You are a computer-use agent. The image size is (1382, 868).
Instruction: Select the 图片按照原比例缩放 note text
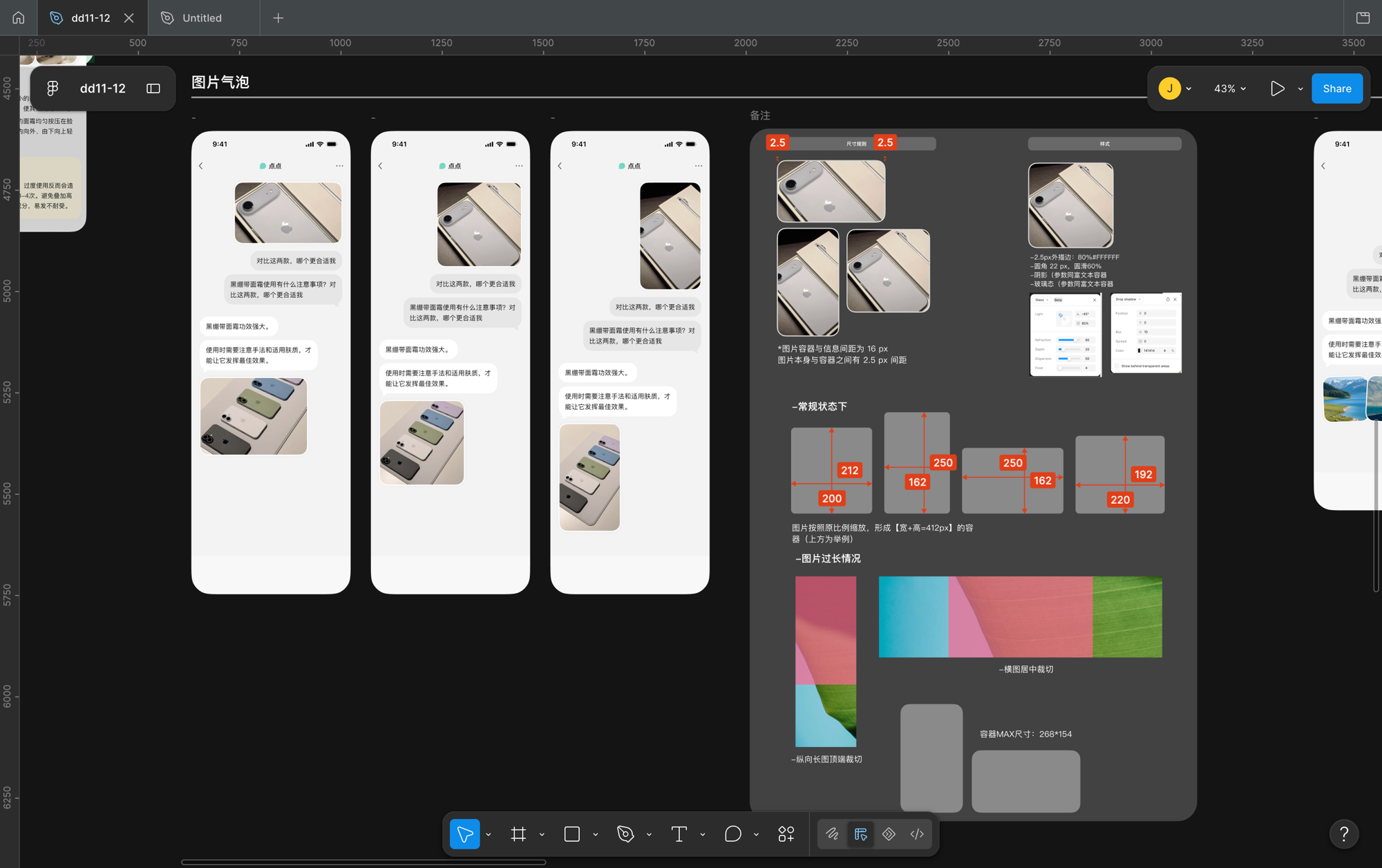(882, 533)
